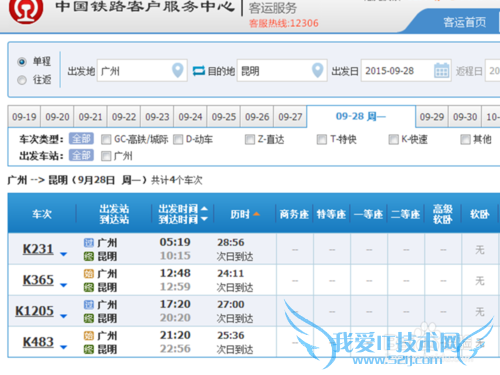Switch to the 09-29 date tab
500x375 pixels.
pyautogui.click(x=432, y=117)
